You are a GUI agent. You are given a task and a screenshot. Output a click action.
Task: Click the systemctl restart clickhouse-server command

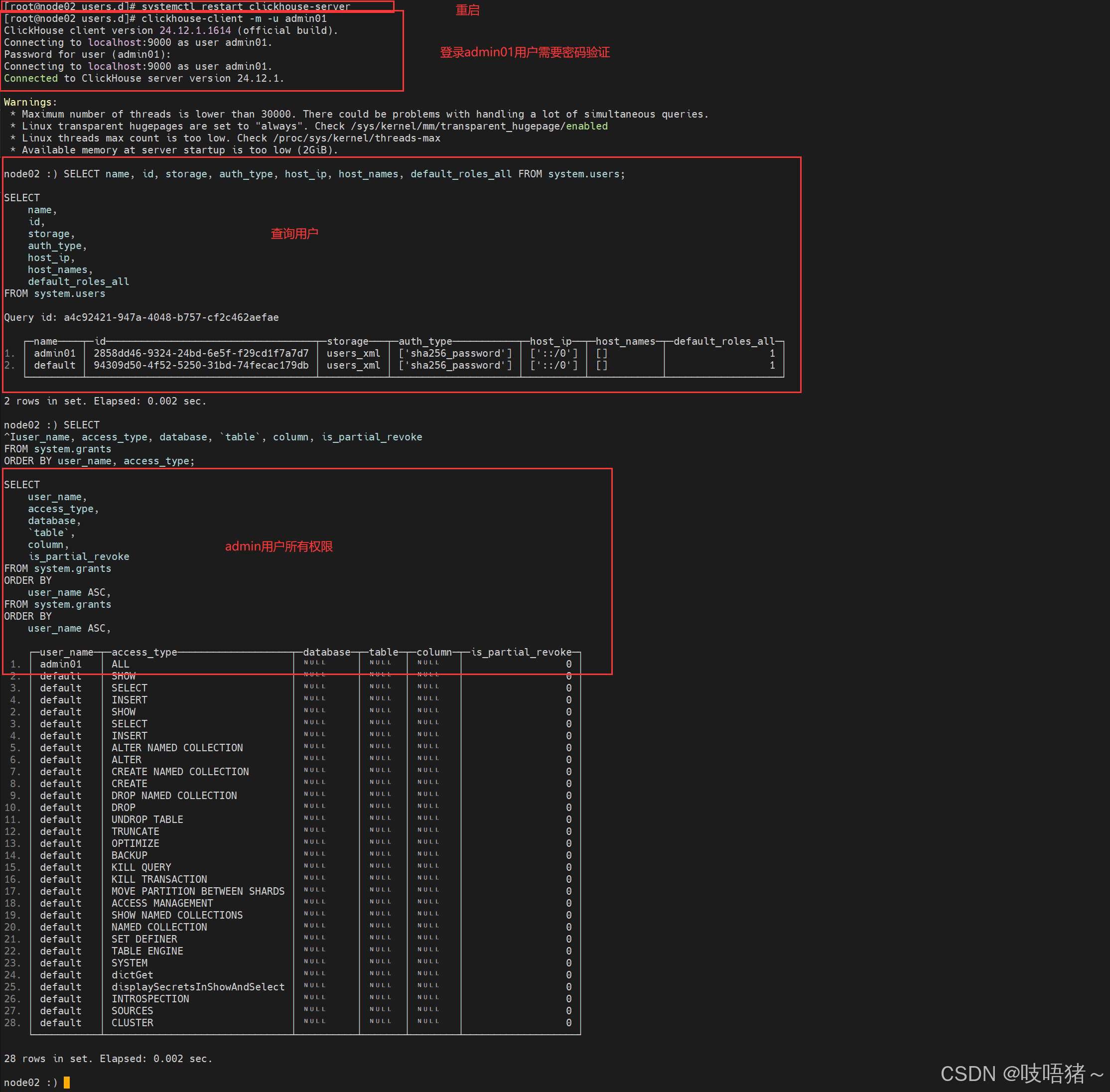pyautogui.click(x=246, y=6)
